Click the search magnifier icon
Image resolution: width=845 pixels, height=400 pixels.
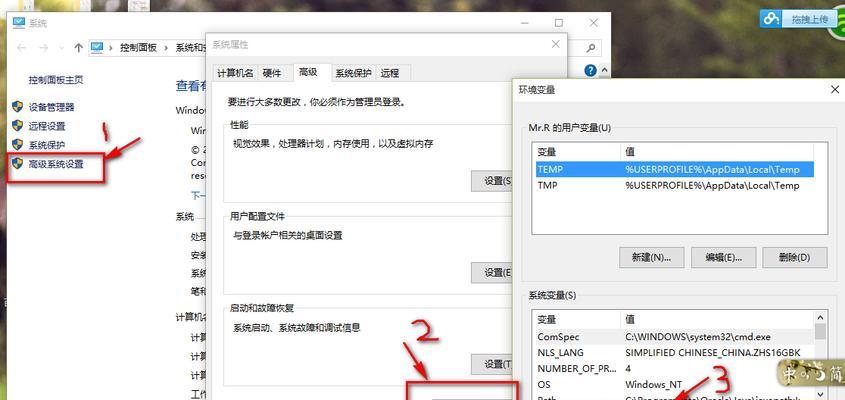coord(591,47)
